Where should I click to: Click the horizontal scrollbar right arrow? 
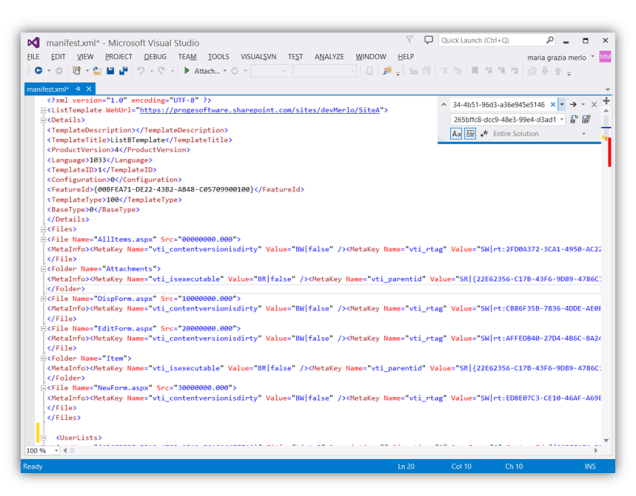click(596, 451)
